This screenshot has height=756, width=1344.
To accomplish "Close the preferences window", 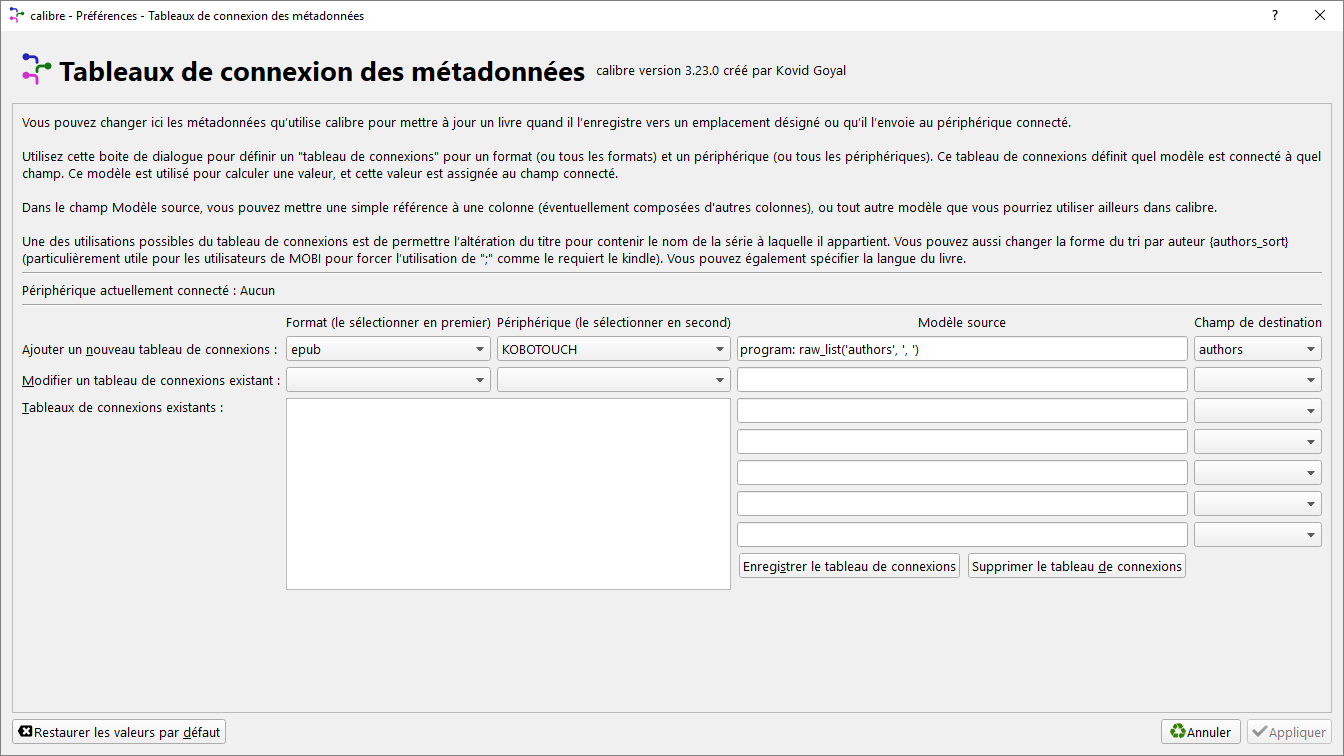I will click(x=1320, y=15).
